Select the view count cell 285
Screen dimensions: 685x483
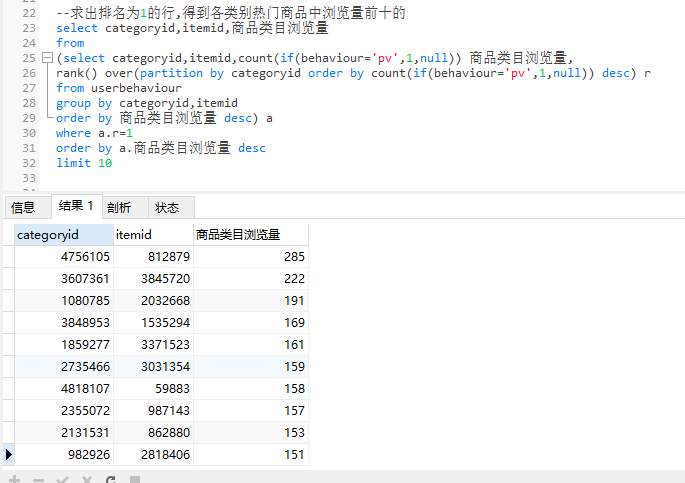click(x=251, y=257)
